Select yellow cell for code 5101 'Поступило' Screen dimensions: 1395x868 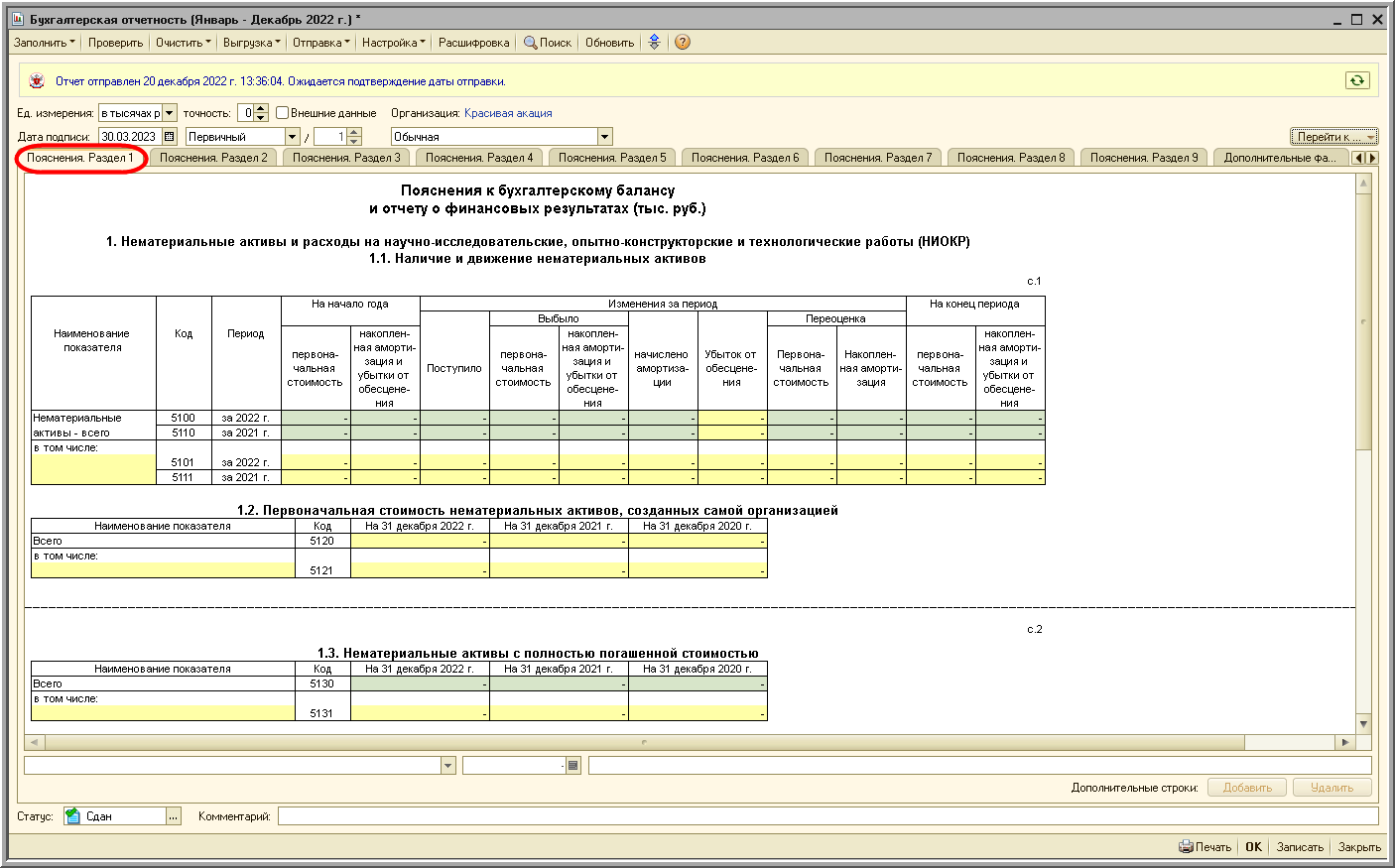coord(454,462)
